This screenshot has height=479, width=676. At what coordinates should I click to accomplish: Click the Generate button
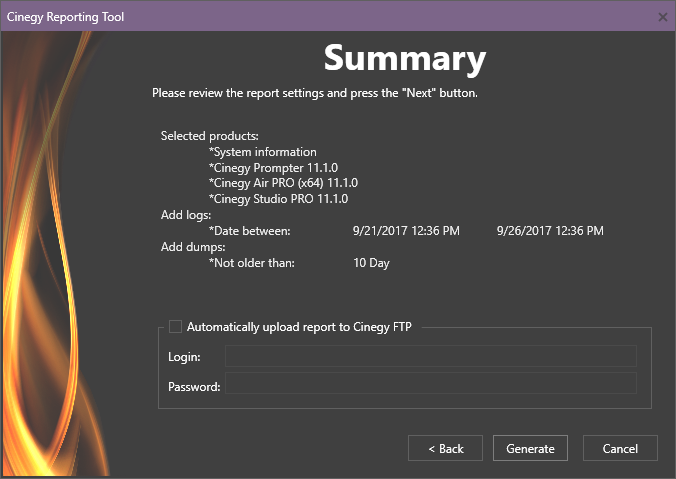(530, 448)
